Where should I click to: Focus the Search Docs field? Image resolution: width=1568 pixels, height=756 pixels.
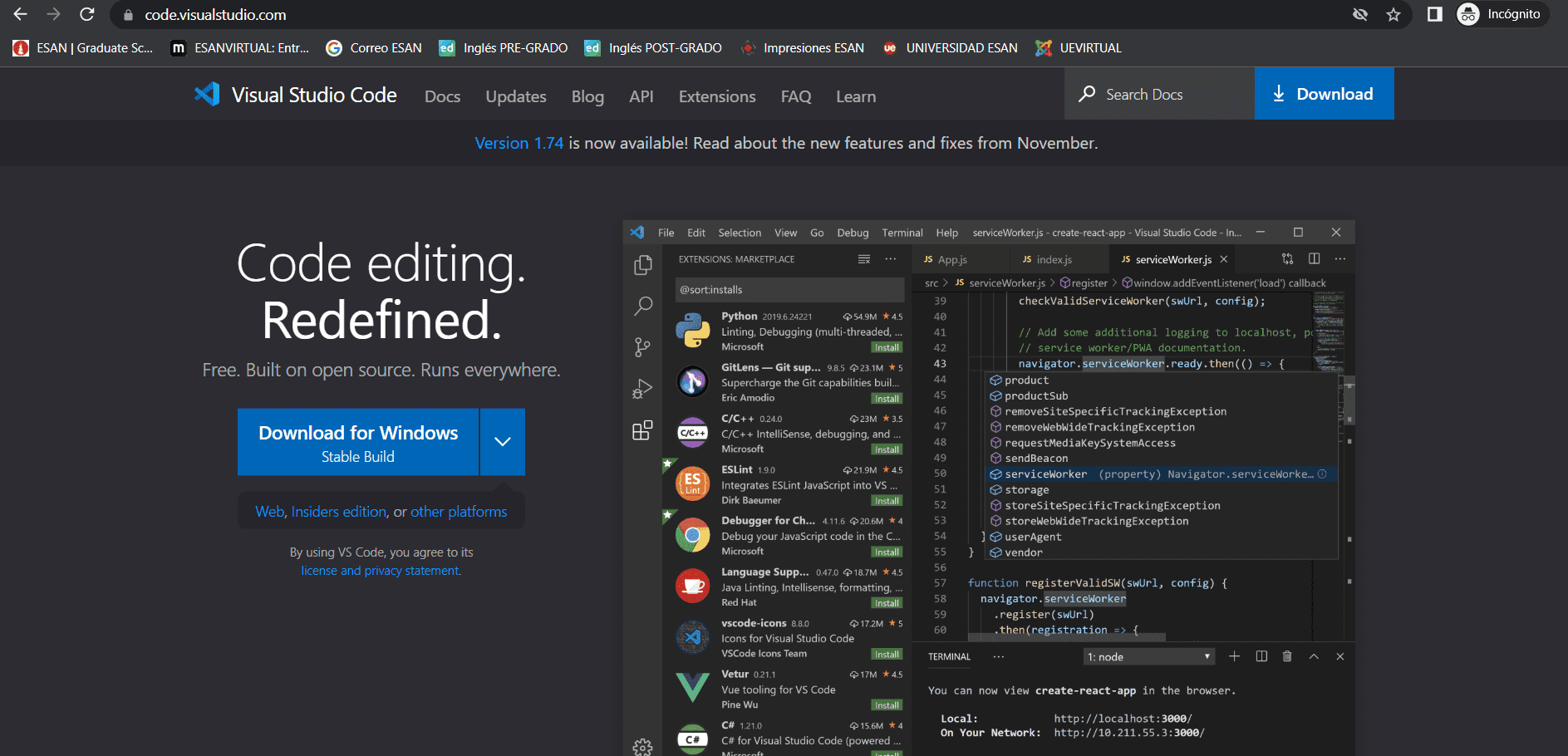1159,94
